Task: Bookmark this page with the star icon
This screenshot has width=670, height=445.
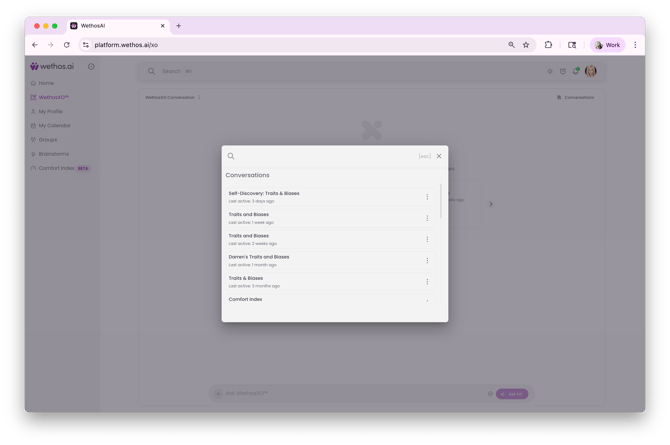Action: (526, 45)
